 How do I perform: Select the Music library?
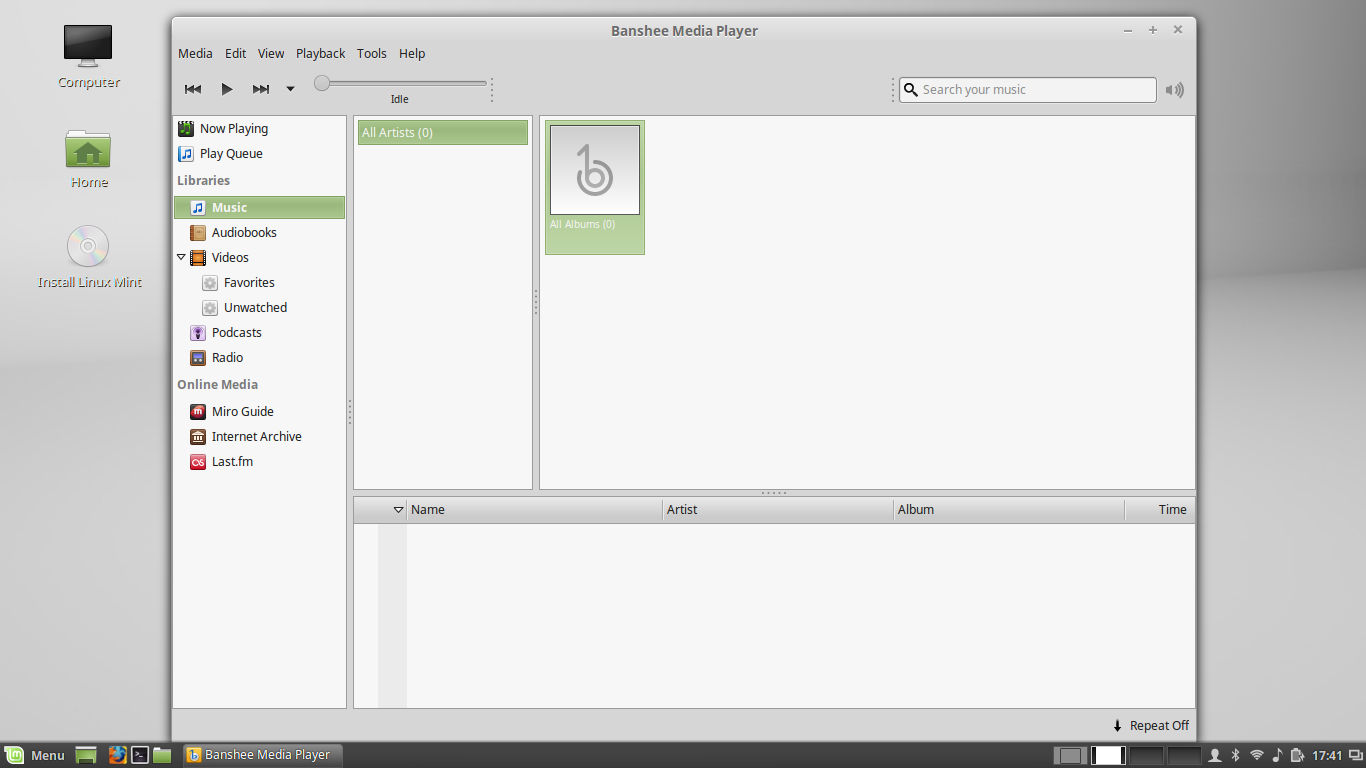[259, 208]
